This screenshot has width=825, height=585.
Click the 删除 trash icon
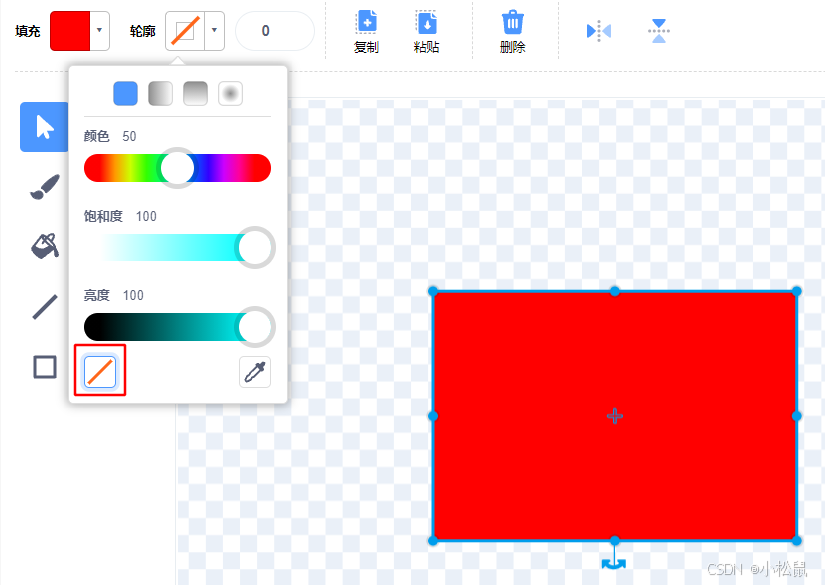click(512, 23)
